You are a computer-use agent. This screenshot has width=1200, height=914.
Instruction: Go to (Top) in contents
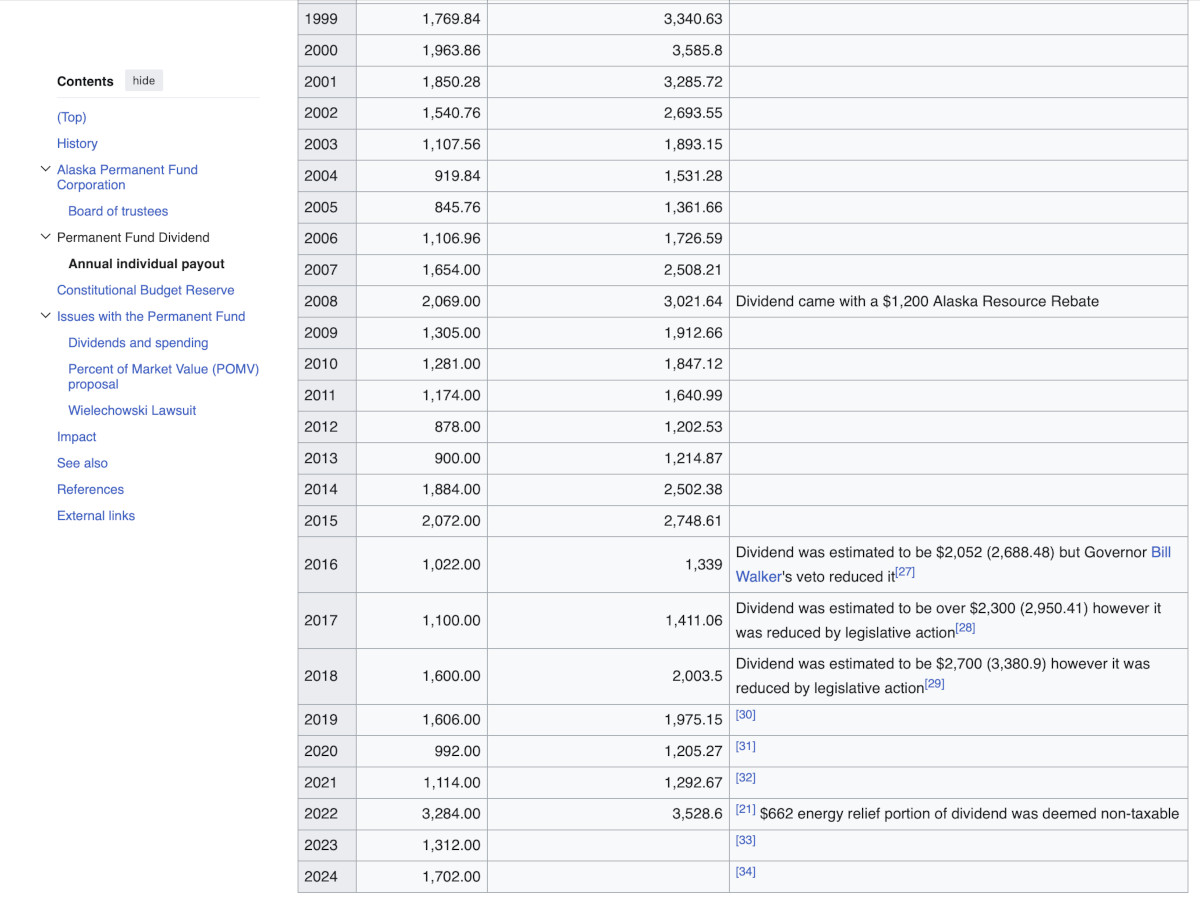pyautogui.click(x=72, y=117)
